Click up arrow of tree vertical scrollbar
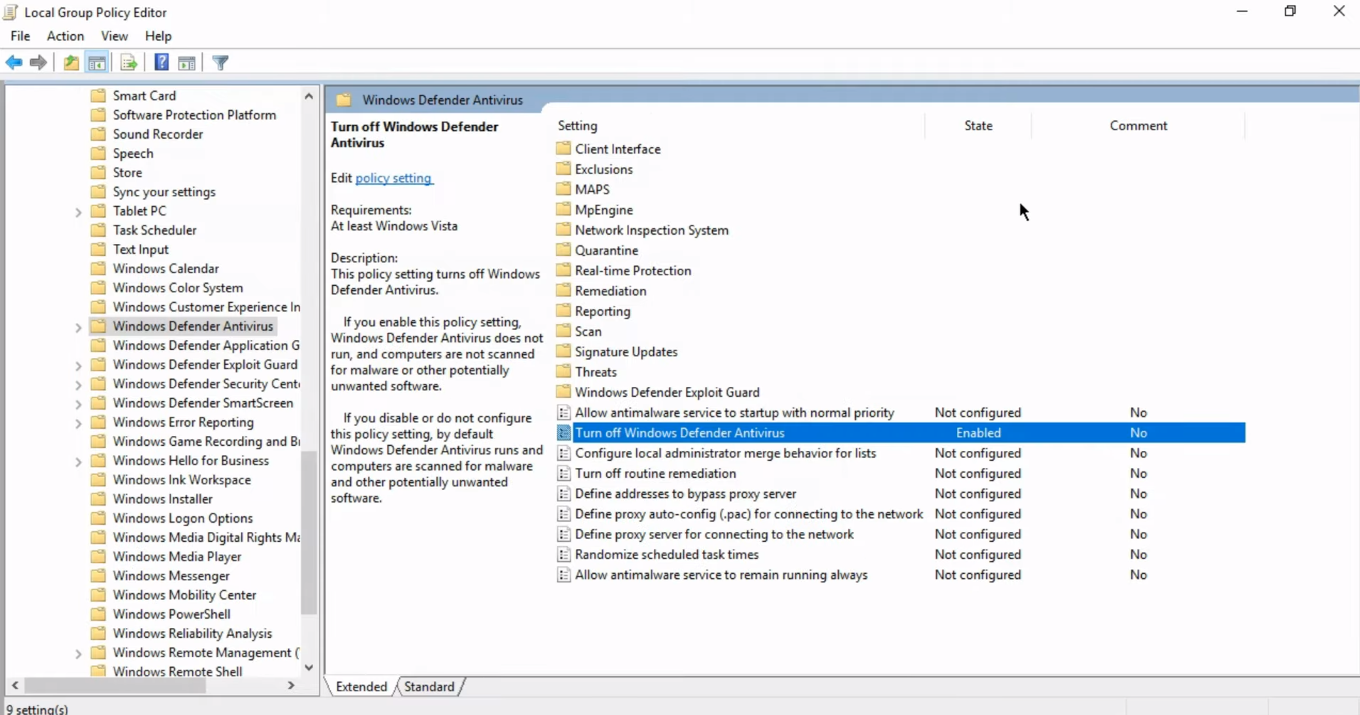 (308, 97)
